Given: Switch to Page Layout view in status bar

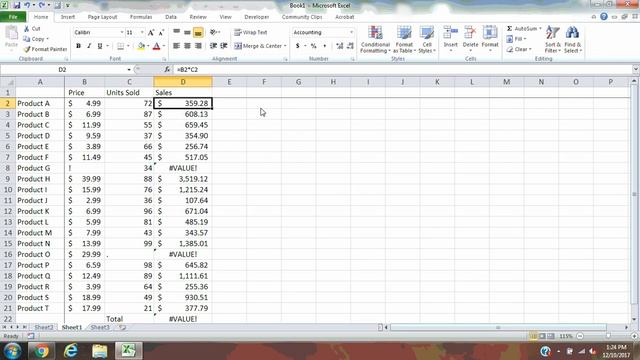Looking at the screenshot, I should point(542,336).
